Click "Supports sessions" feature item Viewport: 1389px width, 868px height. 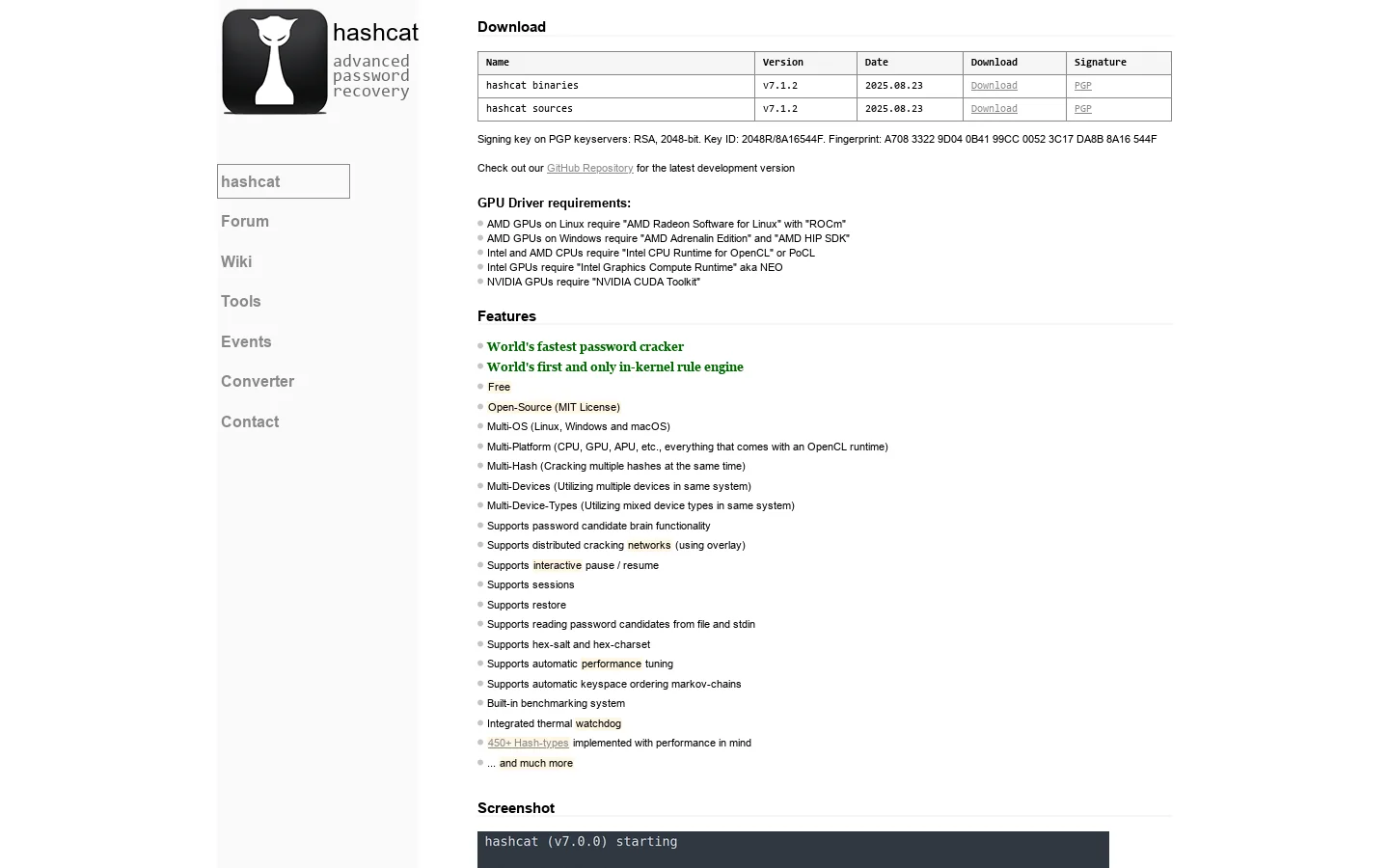[x=531, y=585]
